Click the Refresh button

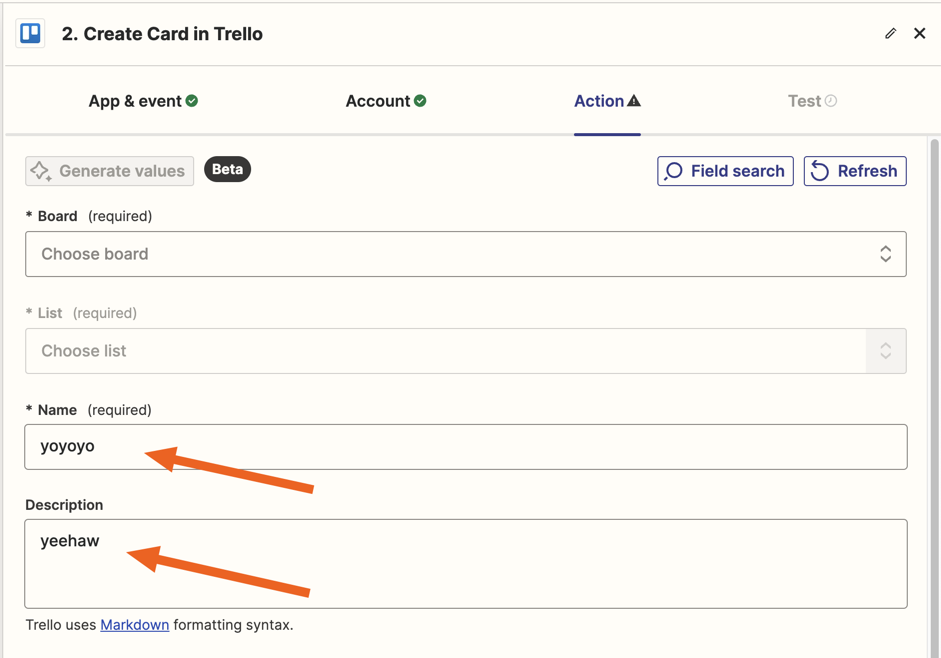(855, 171)
